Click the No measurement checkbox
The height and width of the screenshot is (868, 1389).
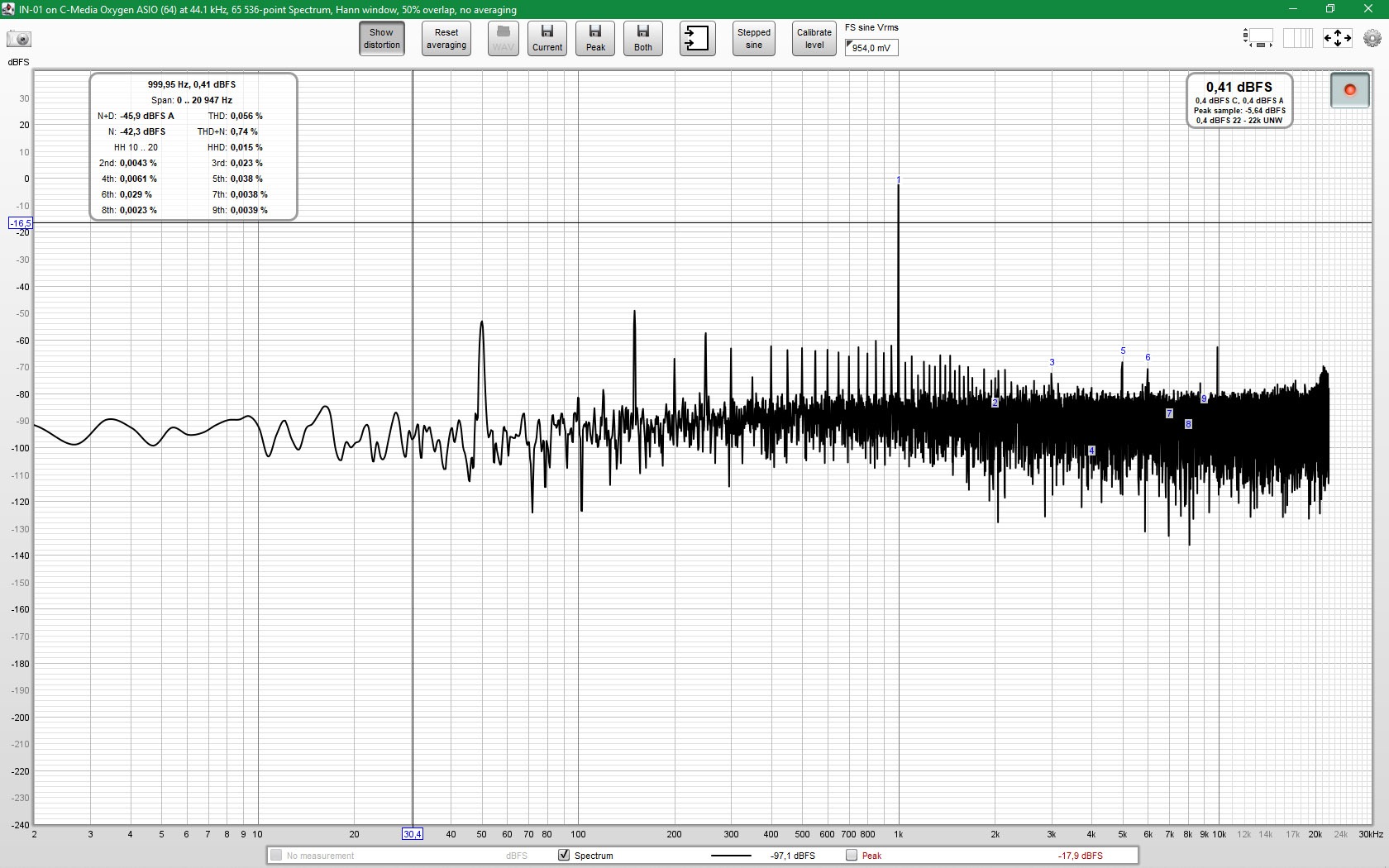pos(276,856)
